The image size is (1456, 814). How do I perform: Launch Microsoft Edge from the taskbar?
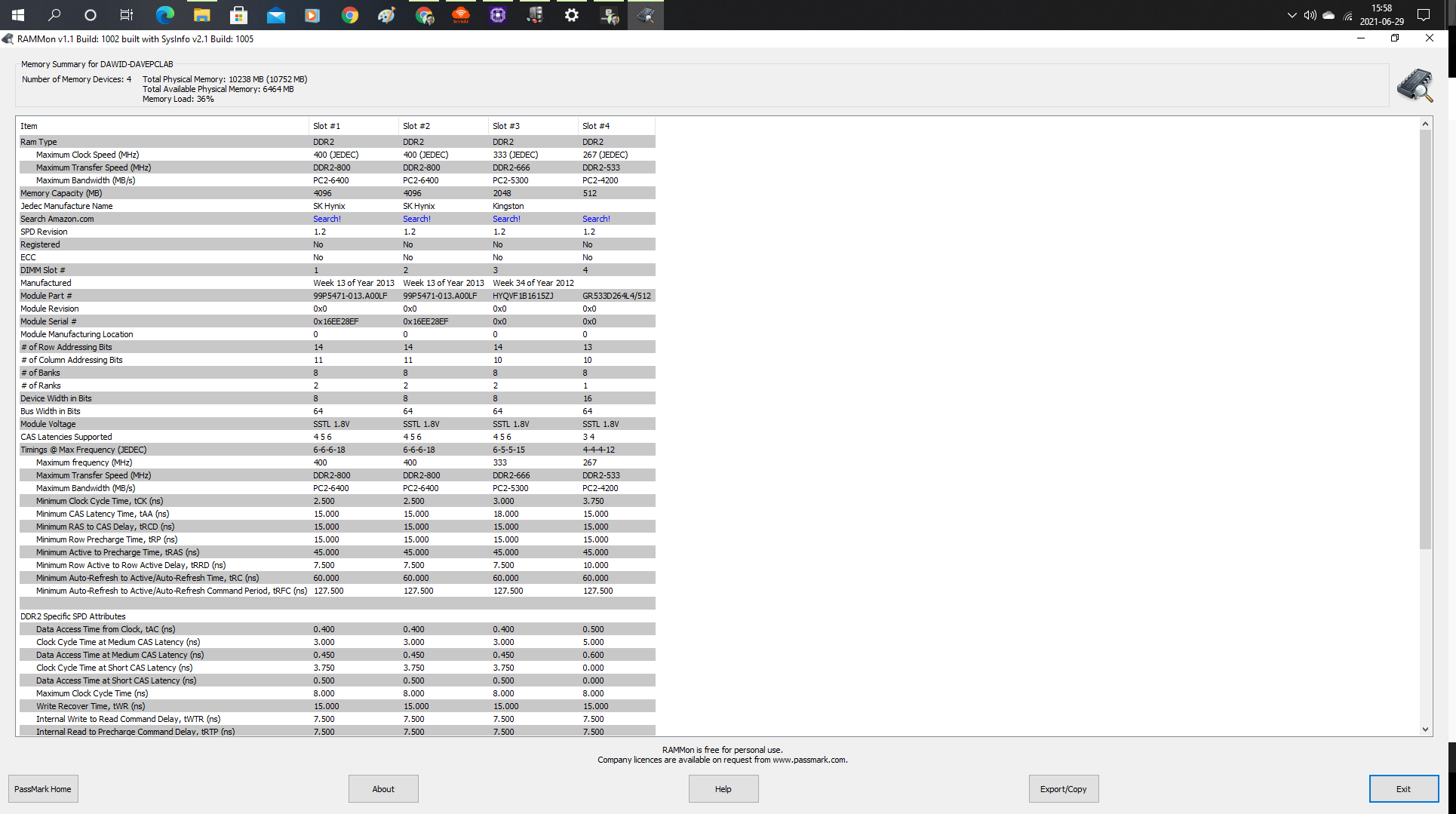pos(164,15)
